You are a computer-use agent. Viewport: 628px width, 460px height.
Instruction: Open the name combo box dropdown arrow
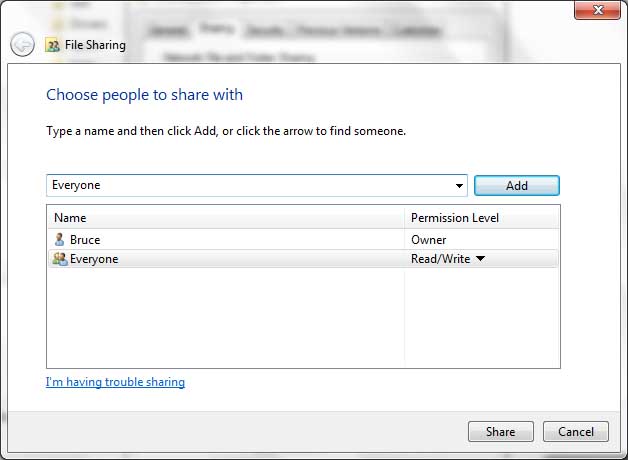pyautogui.click(x=459, y=186)
